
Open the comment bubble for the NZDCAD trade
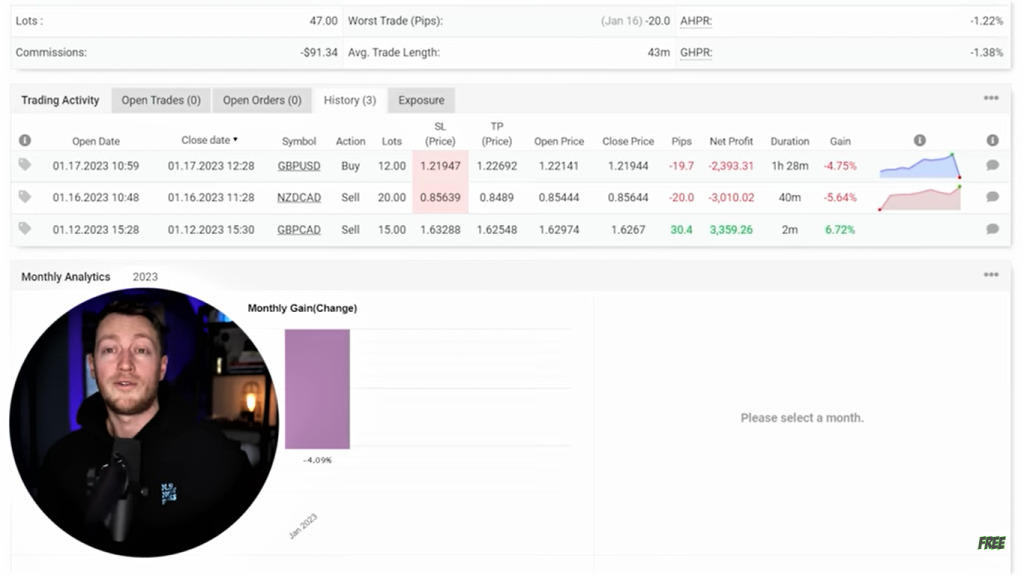coord(992,197)
